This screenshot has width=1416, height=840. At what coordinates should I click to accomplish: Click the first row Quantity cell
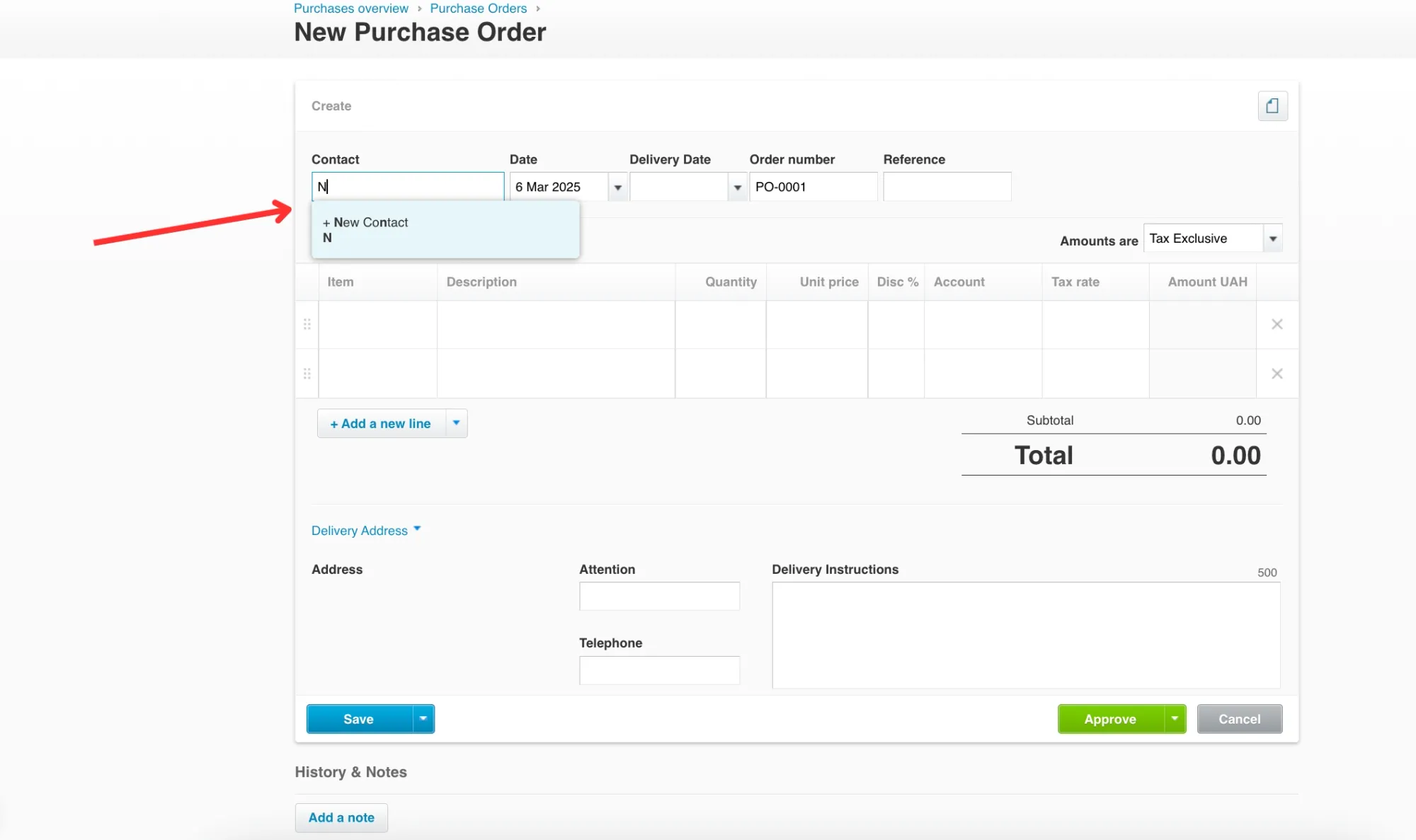[721, 325]
